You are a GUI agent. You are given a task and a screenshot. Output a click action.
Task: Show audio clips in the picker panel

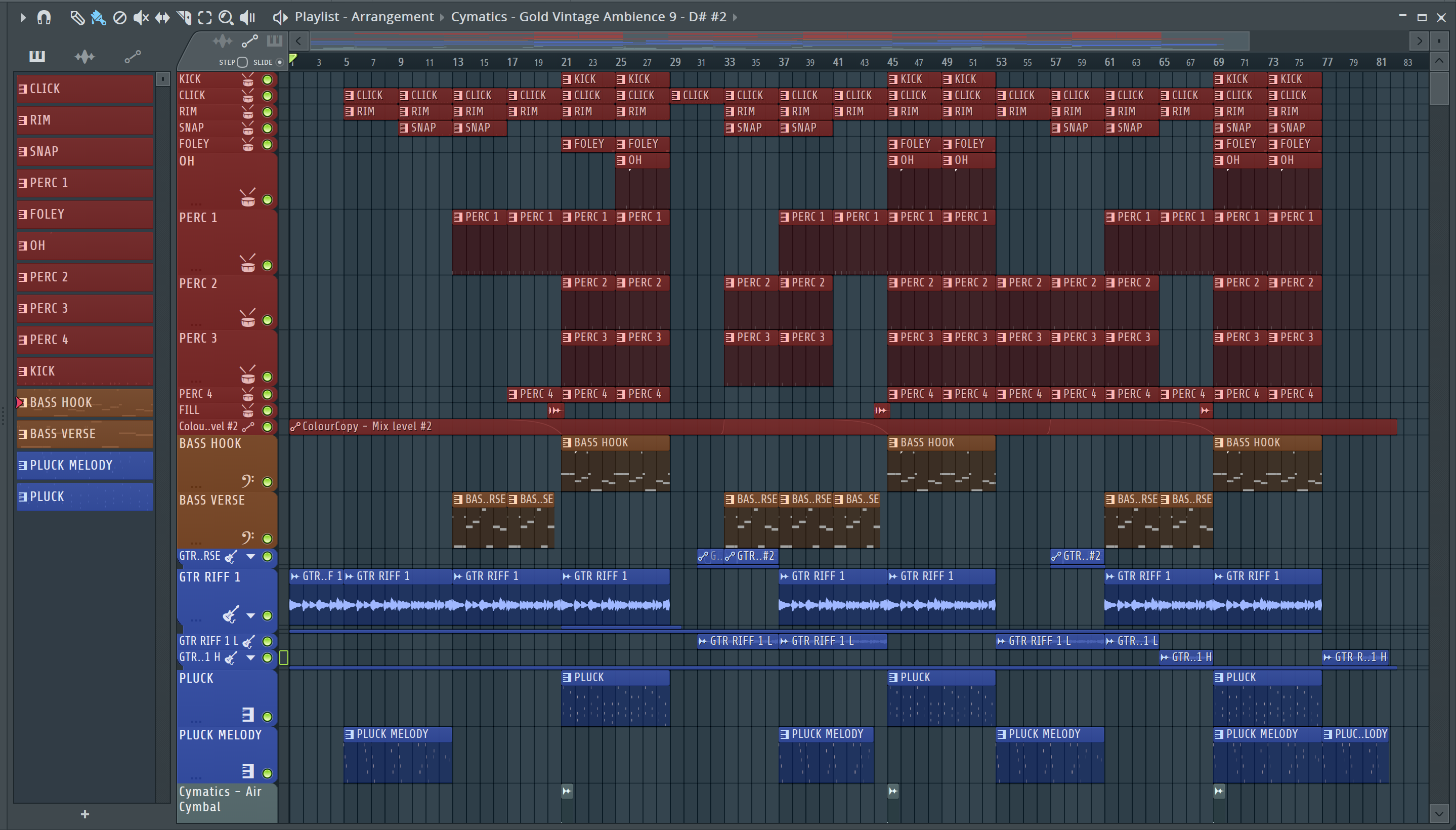(x=85, y=57)
